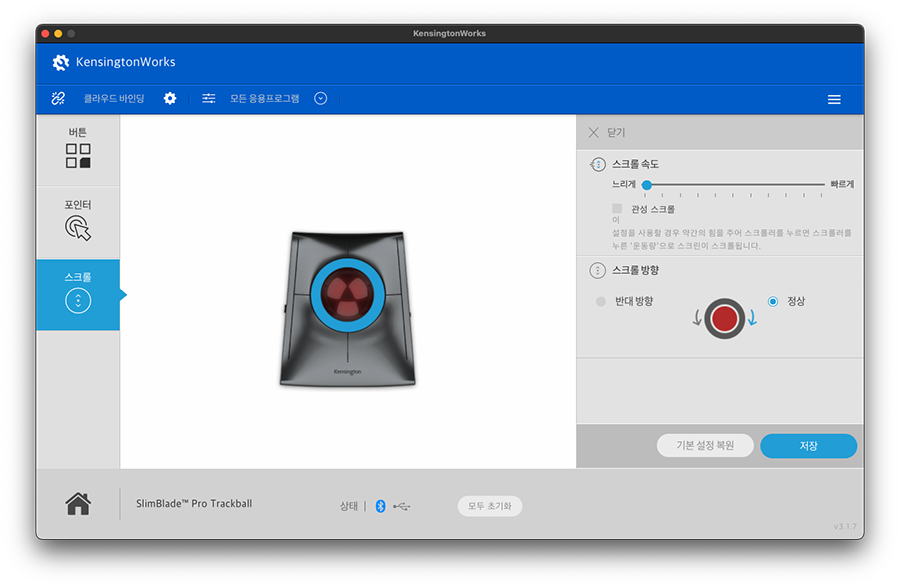Switch to the 버튼 tab

(x=78, y=149)
